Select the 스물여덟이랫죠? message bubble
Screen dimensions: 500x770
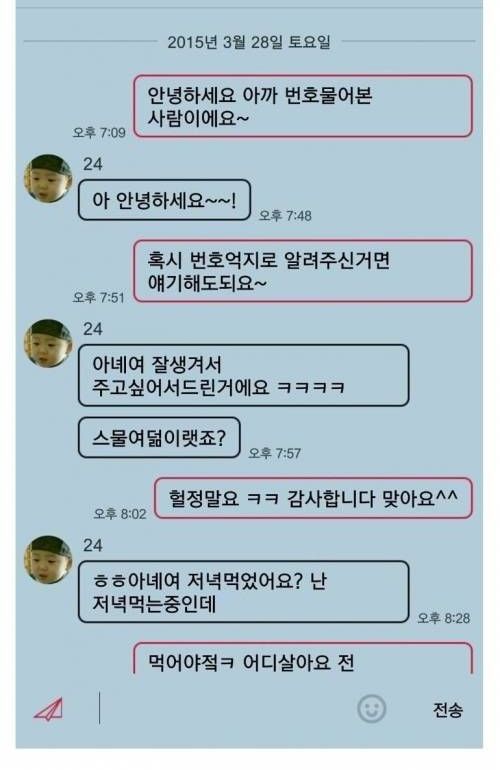click(x=159, y=438)
